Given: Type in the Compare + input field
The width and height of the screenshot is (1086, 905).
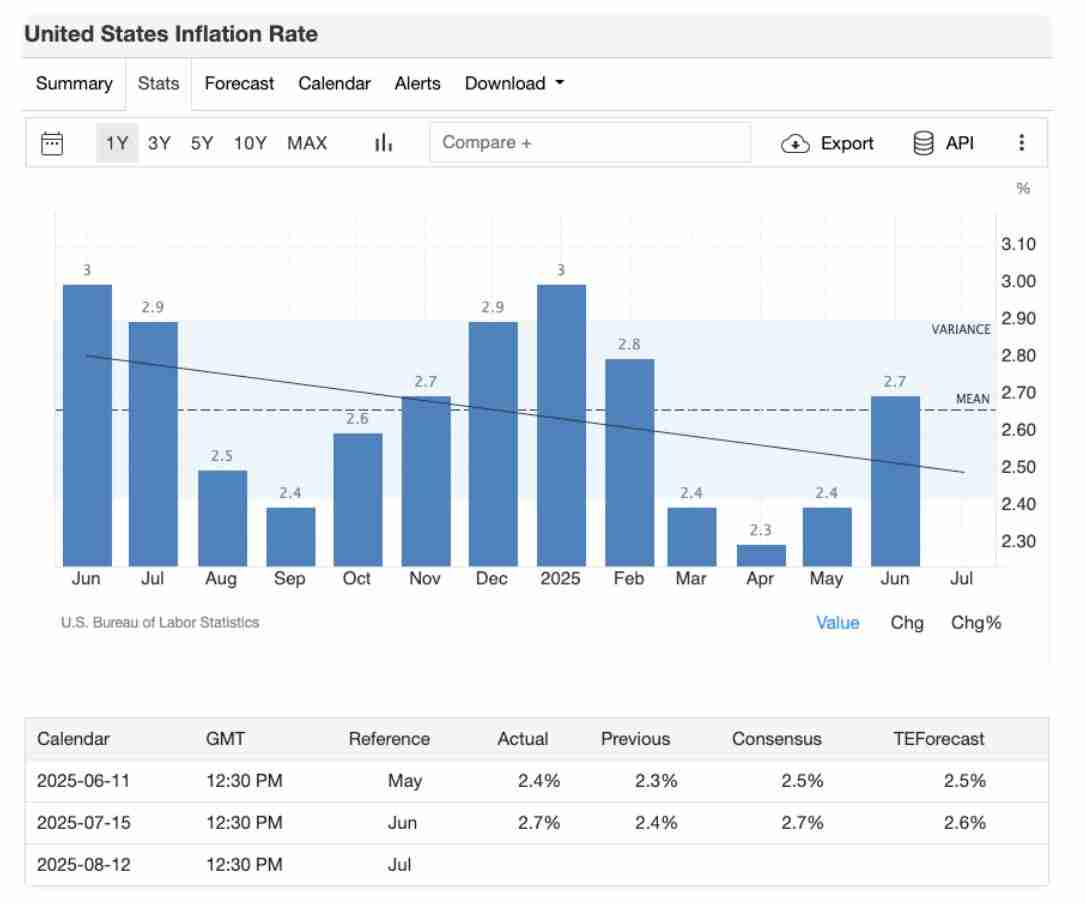Looking at the screenshot, I should point(590,143).
